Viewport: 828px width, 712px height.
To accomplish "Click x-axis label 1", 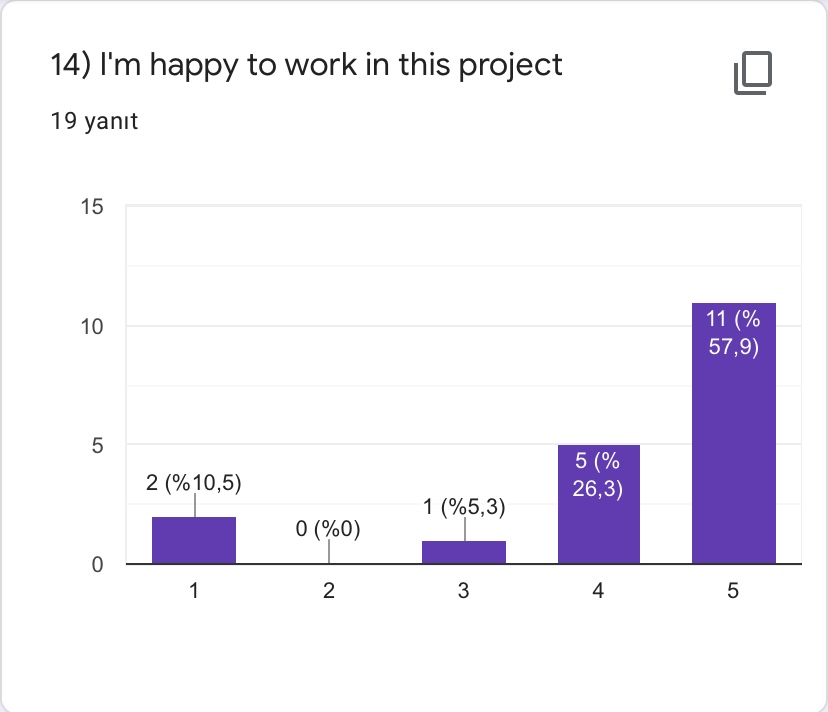I will (194, 591).
